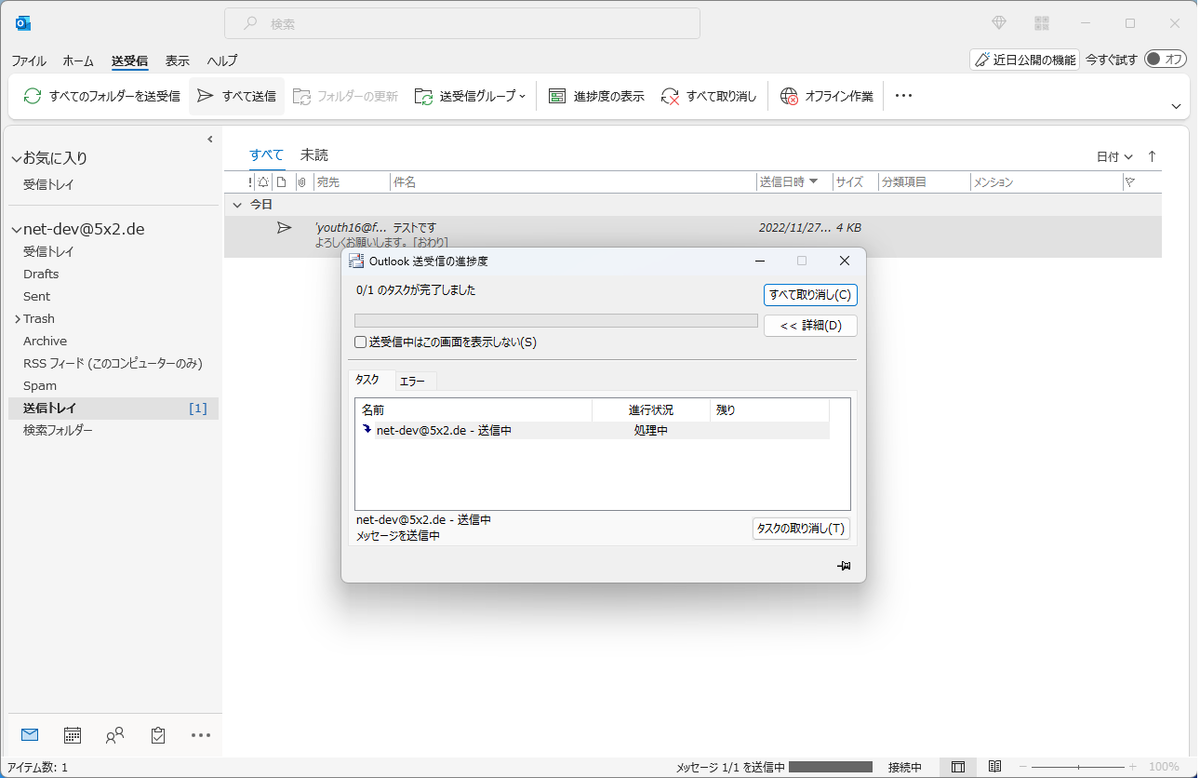Screen dimensions: 1200x778
Task: Click the 近日公開の機能 button
Action: 1025,60
